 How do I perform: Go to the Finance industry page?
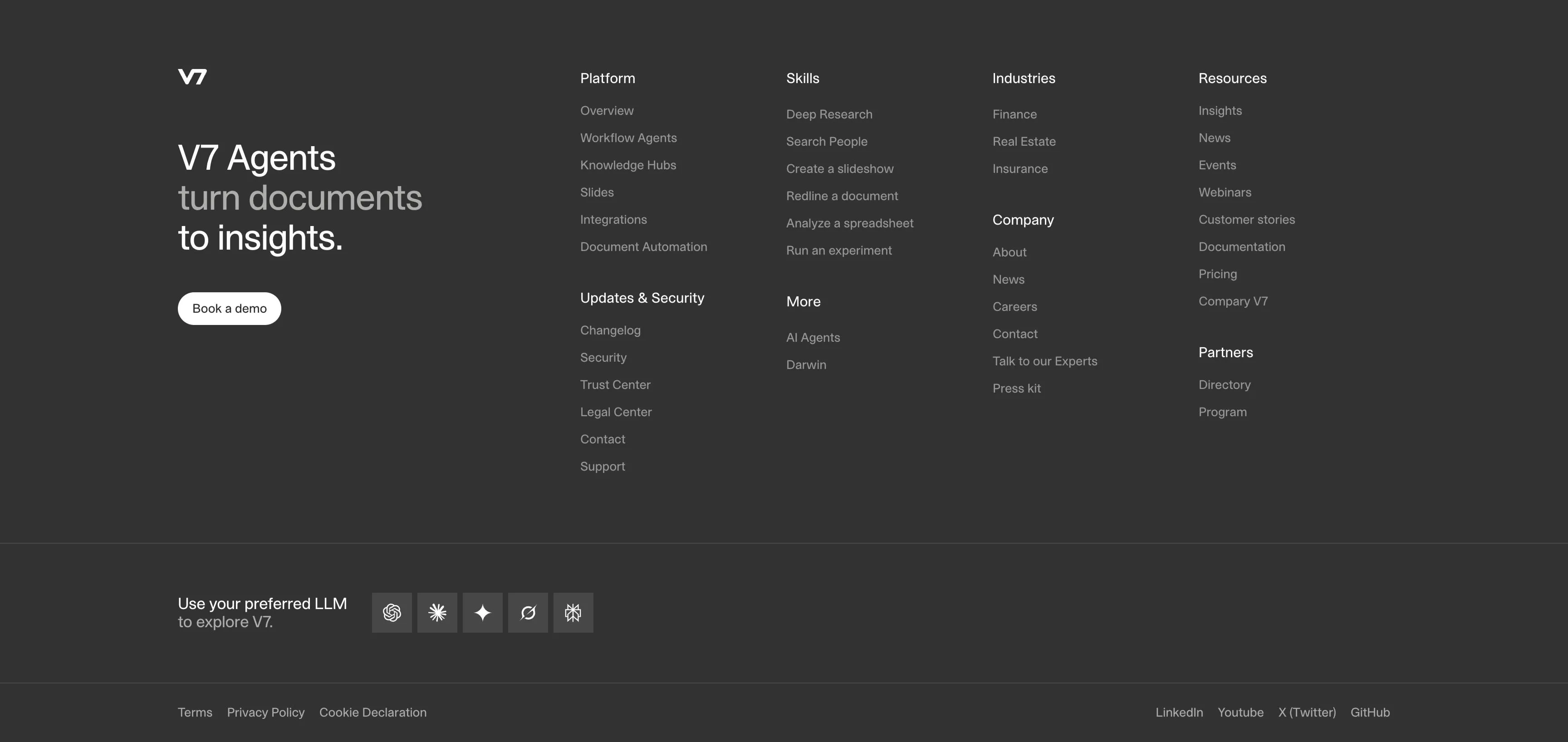coord(1014,114)
